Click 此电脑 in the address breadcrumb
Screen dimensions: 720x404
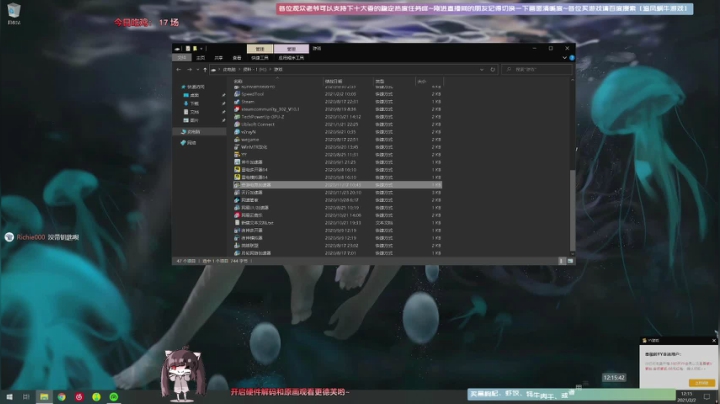coord(229,69)
